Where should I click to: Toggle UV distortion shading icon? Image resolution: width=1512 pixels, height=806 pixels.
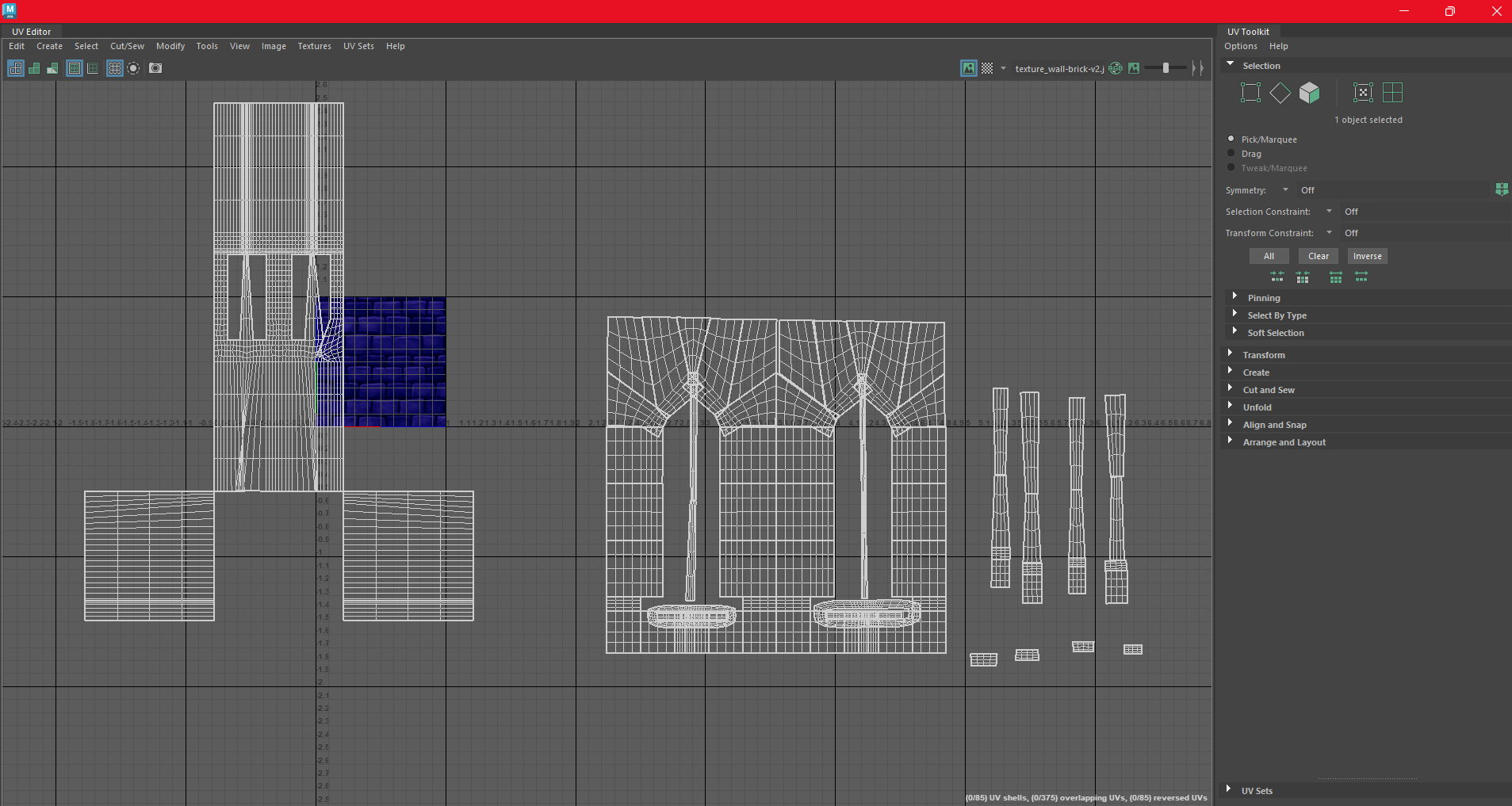[52, 68]
